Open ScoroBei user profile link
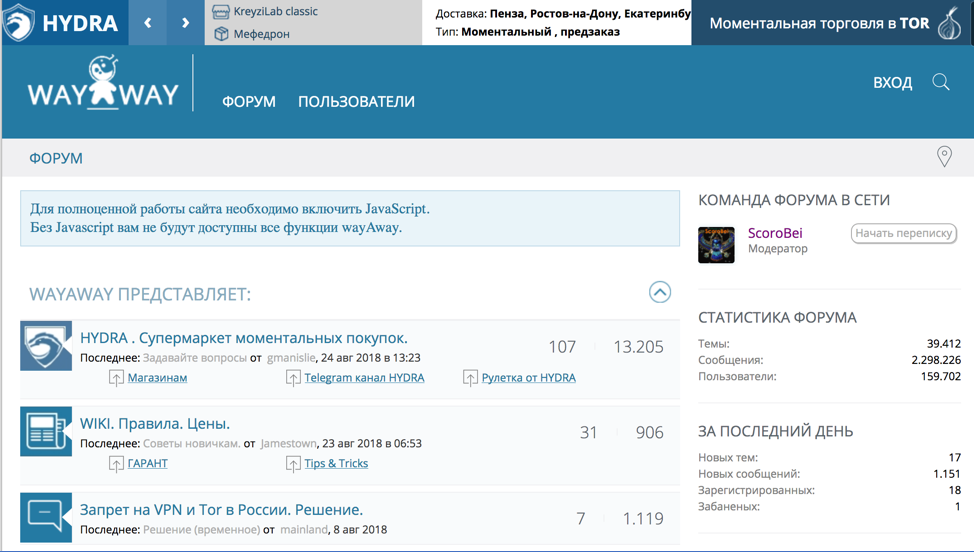 (x=775, y=233)
